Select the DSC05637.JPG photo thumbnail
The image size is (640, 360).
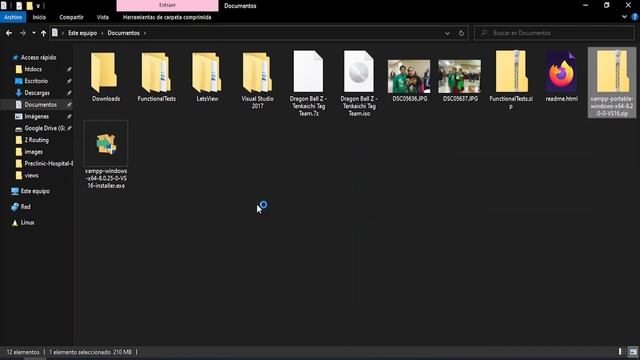pyautogui.click(x=460, y=76)
